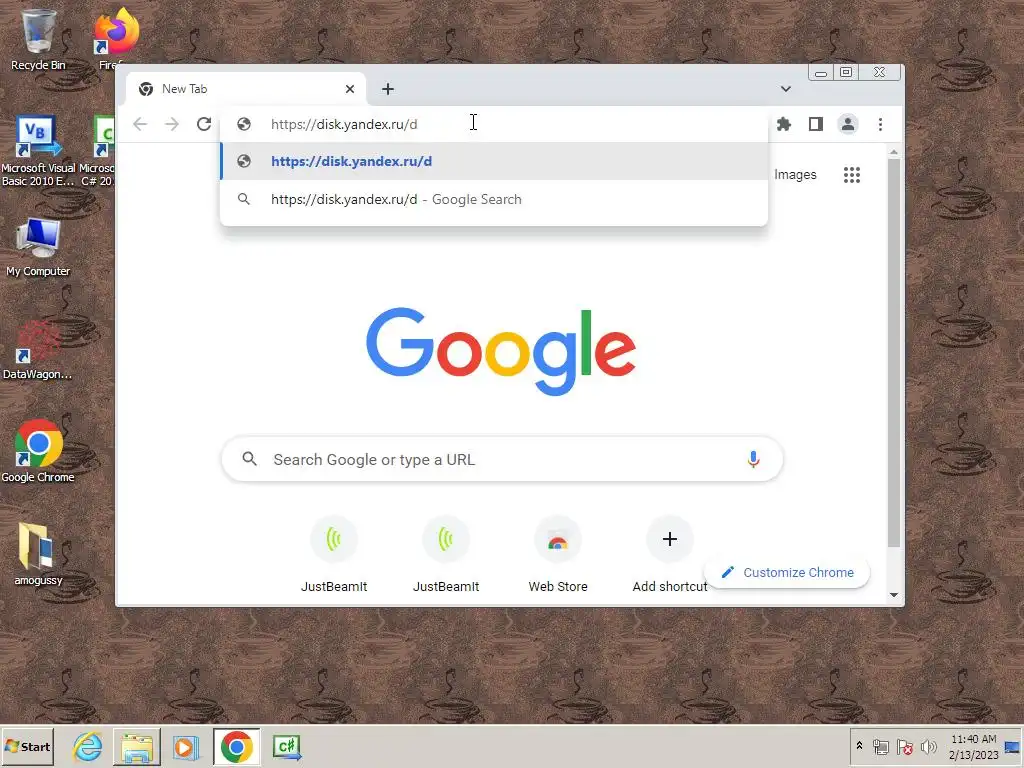The image size is (1024, 768).
Task: Select the https://disk.yandex.ru/d URL suggestion
Action: pyautogui.click(x=494, y=161)
